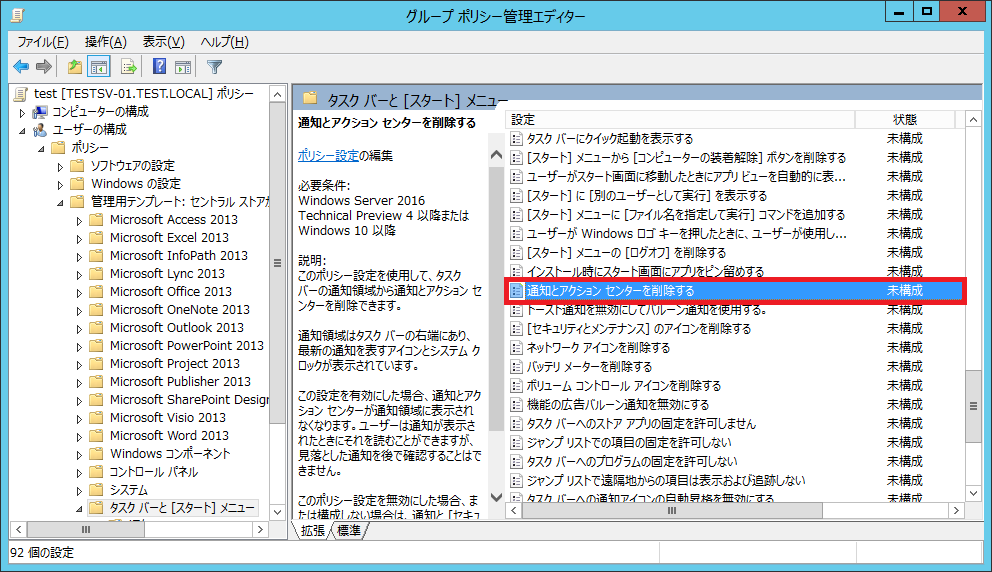This screenshot has height=572, width=992.
Task: Click the blue Help toolbar icon
Action: [x=160, y=66]
